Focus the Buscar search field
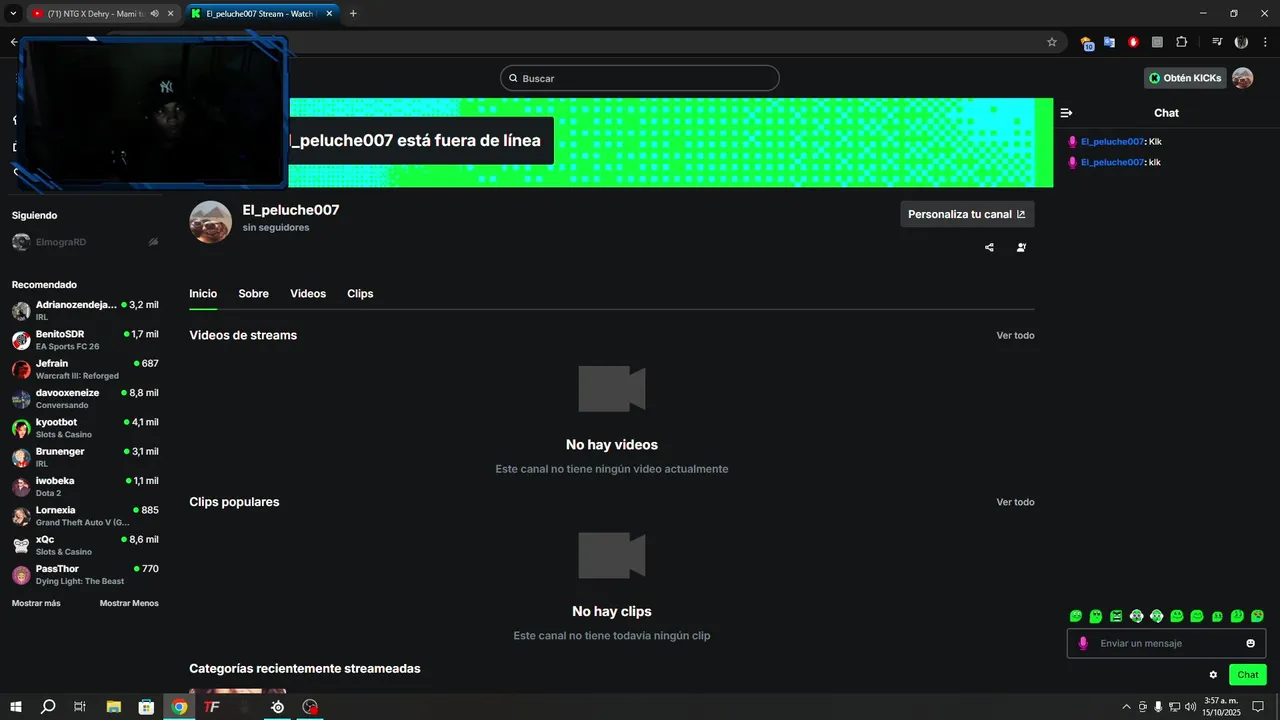Viewport: 1280px width, 720px height. [640, 78]
